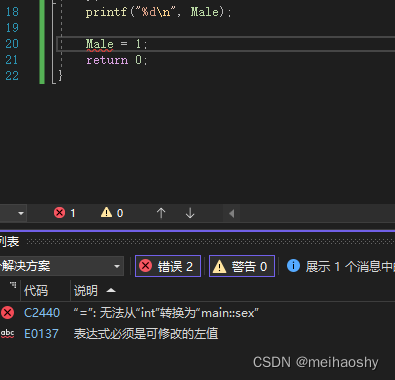395x380 pixels.
Task: Click the underlined Male on line 20
Action: pyautogui.click(x=100, y=44)
